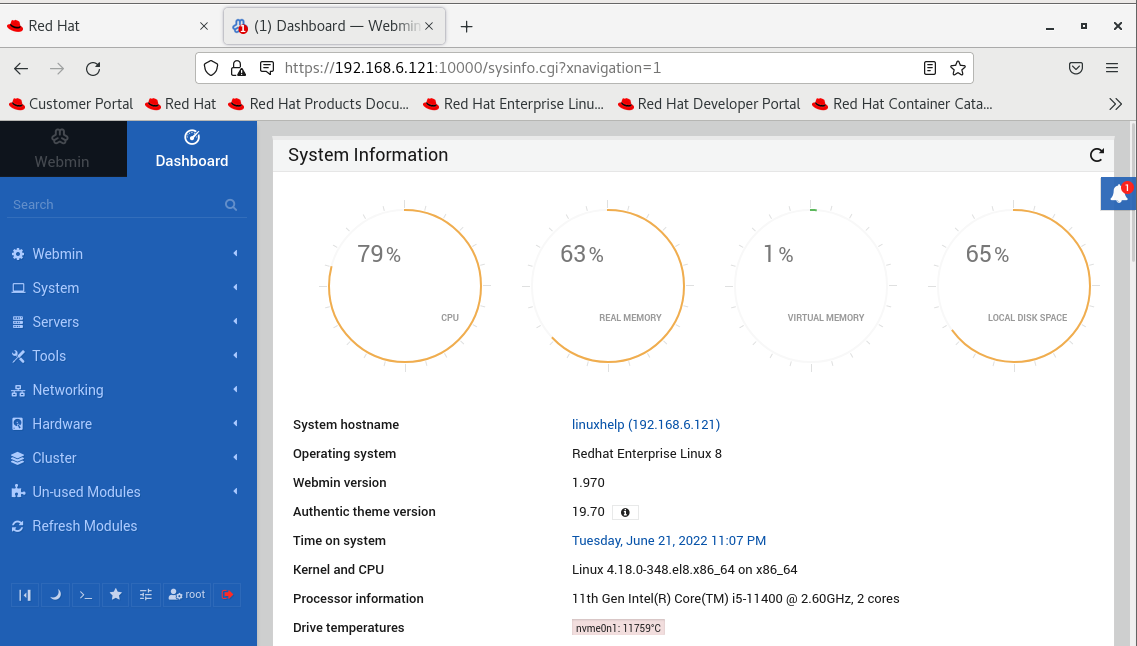Open Customer Portal bookmark
Screen dimensions: 1137x646
click(x=71, y=104)
